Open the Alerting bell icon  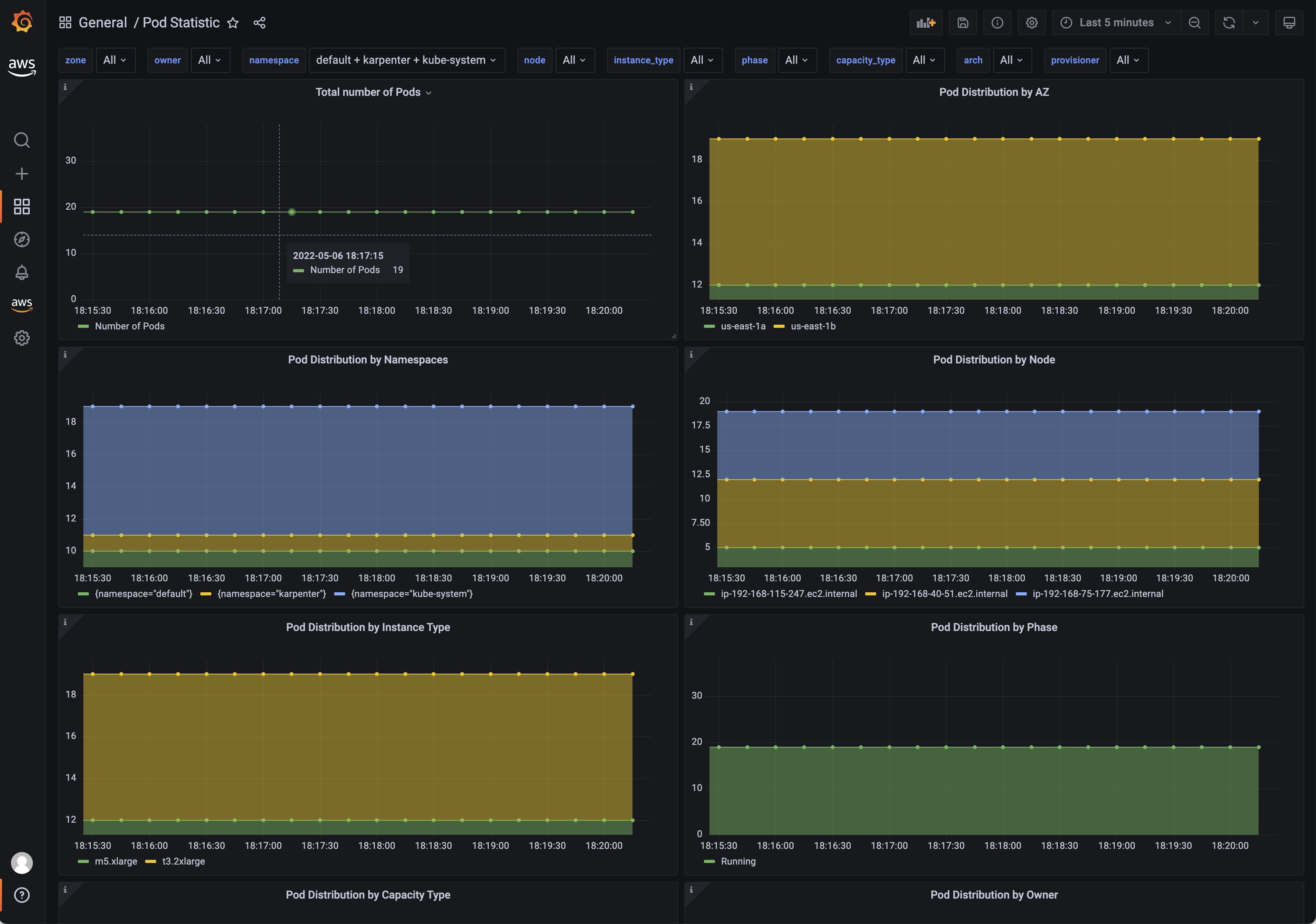(22, 273)
